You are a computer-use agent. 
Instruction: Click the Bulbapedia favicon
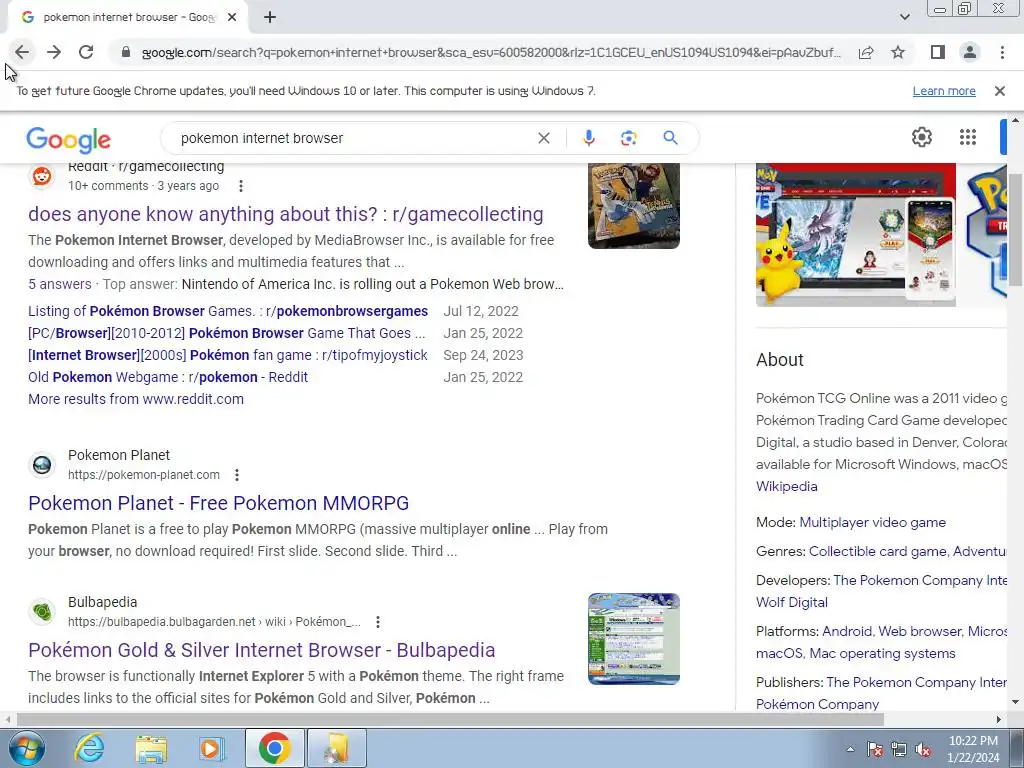pyautogui.click(x=42, y=612)
